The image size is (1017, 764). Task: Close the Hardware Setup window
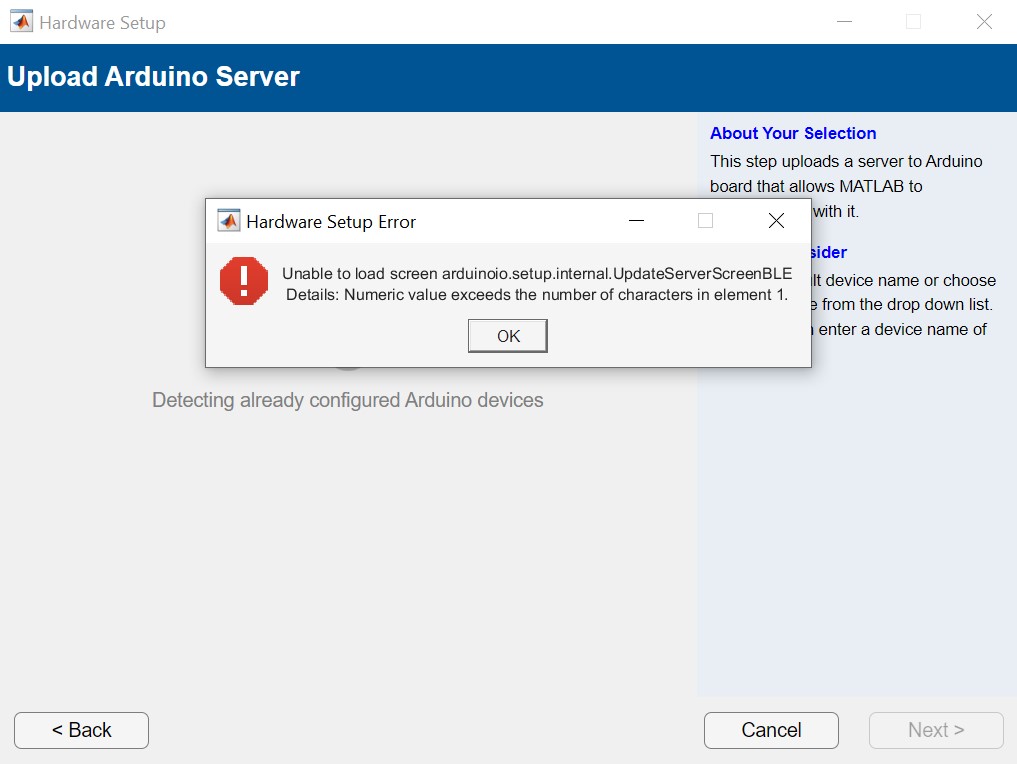[985, 21]
